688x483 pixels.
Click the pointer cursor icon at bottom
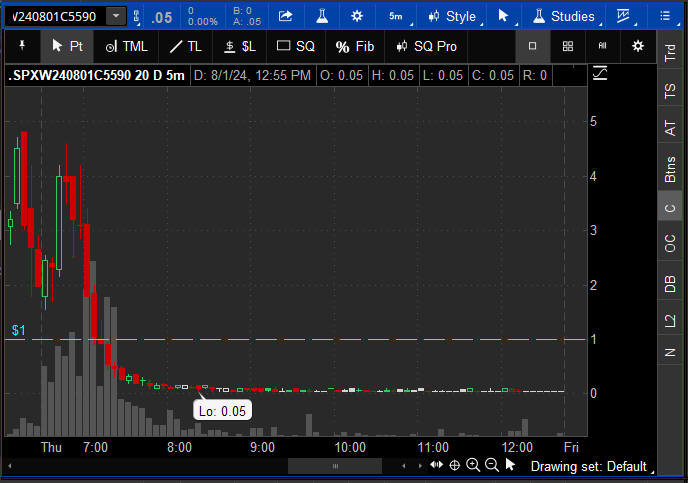[510, 465]
